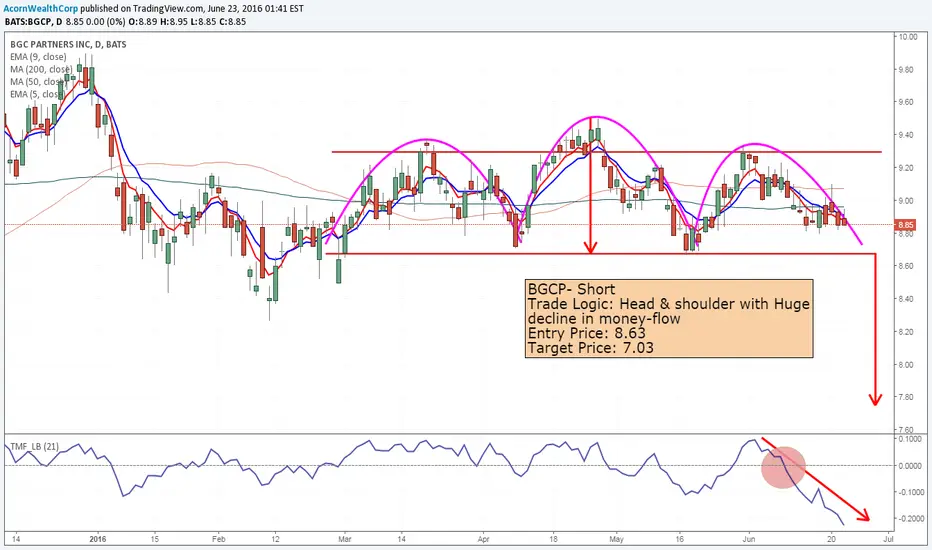This screenshot has width=932, height=550.
Task: Select the 'EMA (5, close)' indicator legend
Action: click(37, 95)
